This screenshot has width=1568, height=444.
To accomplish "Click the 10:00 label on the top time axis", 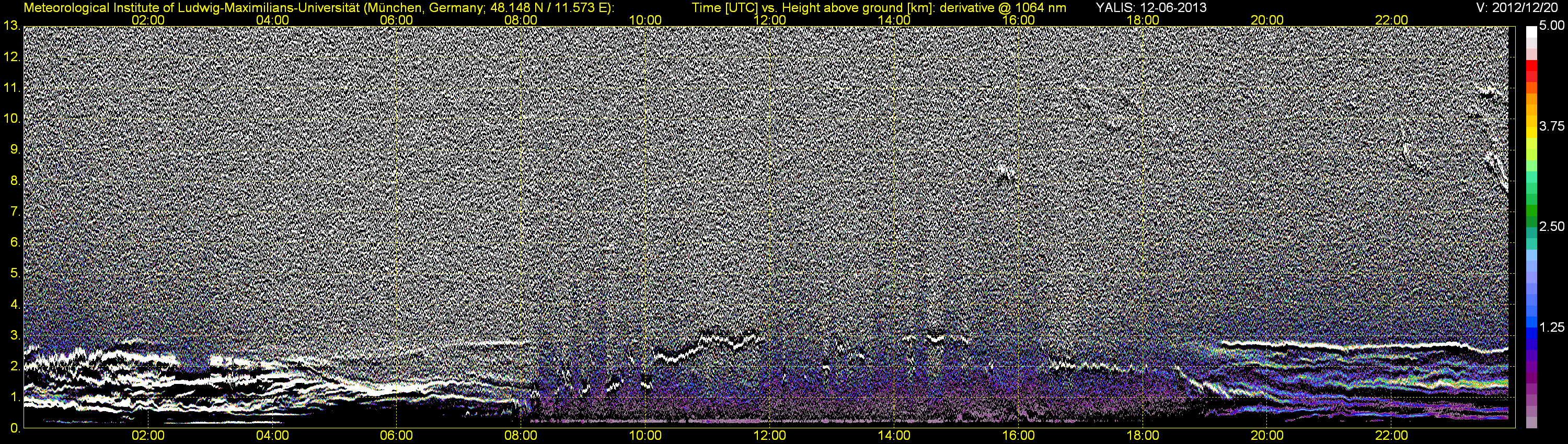I will coord(645,20).
